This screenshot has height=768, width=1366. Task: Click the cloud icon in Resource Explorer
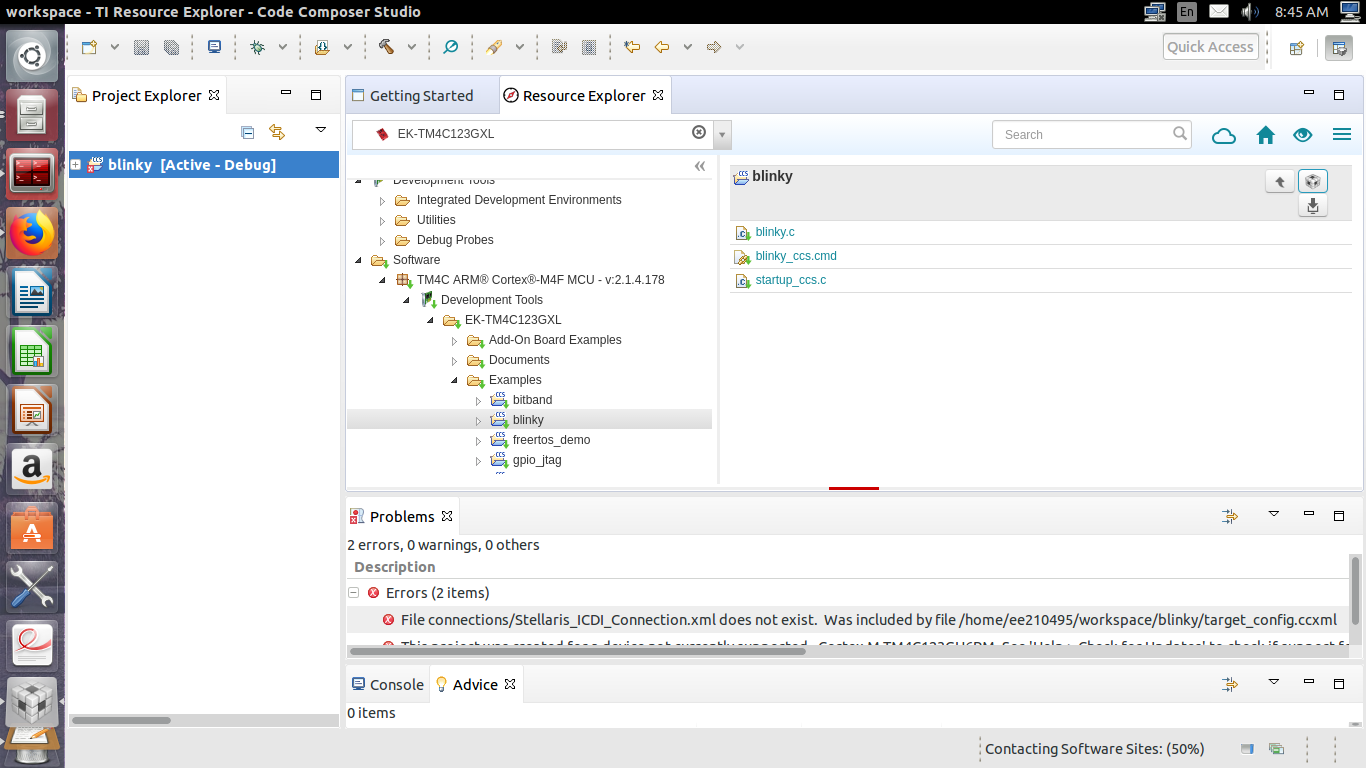1224,135
